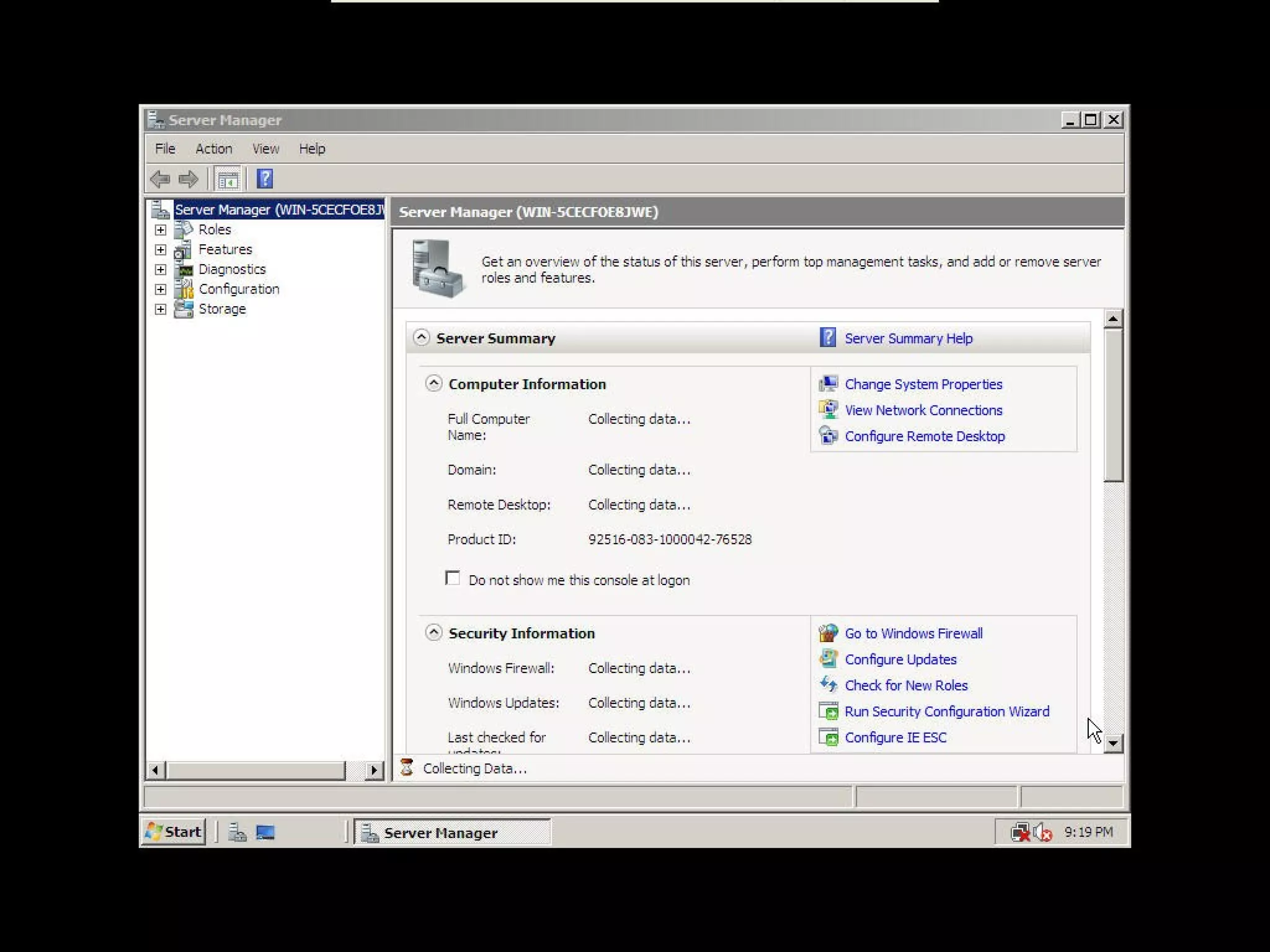
Task: Click the network status tray icon
Action: click(1020, 832)
